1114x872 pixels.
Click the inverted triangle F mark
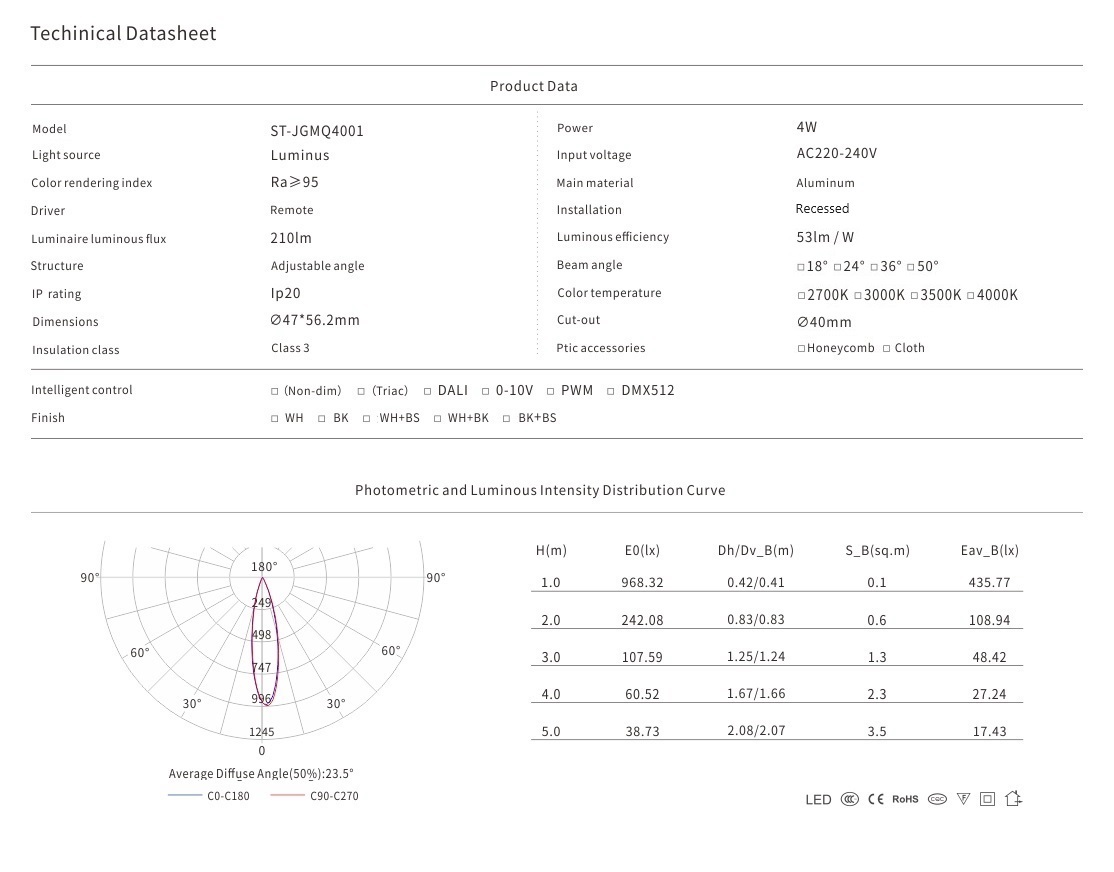[x=963, y=799]
